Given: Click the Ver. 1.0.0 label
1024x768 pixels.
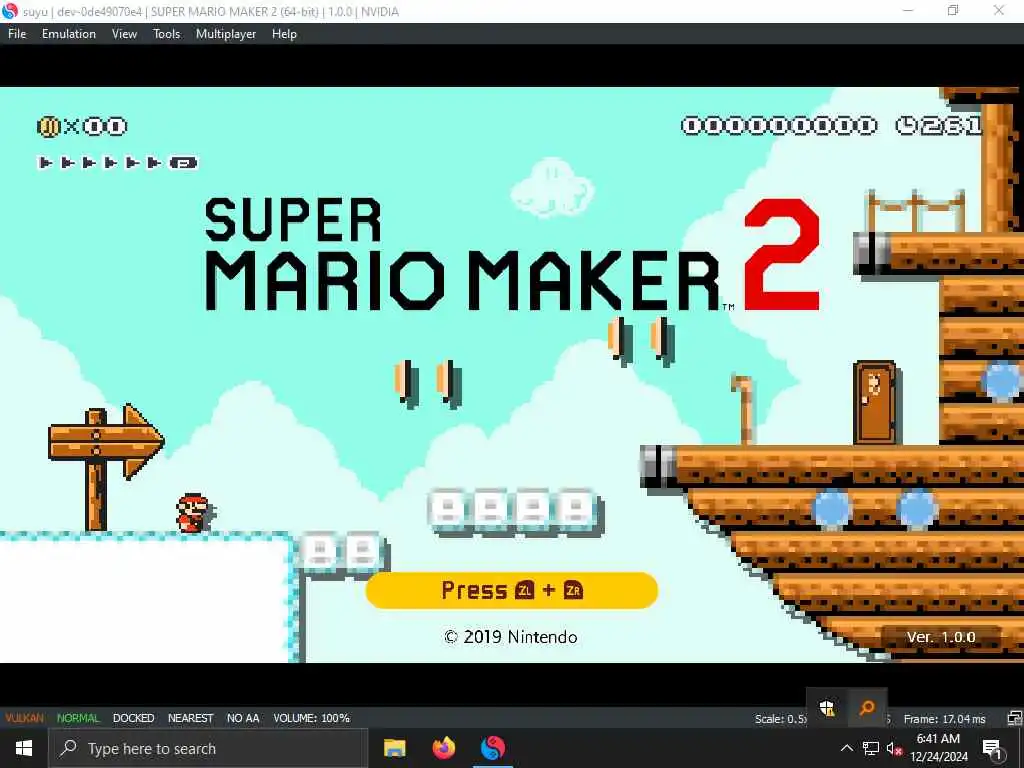Looking at the screenshot, I should point(940,637).
